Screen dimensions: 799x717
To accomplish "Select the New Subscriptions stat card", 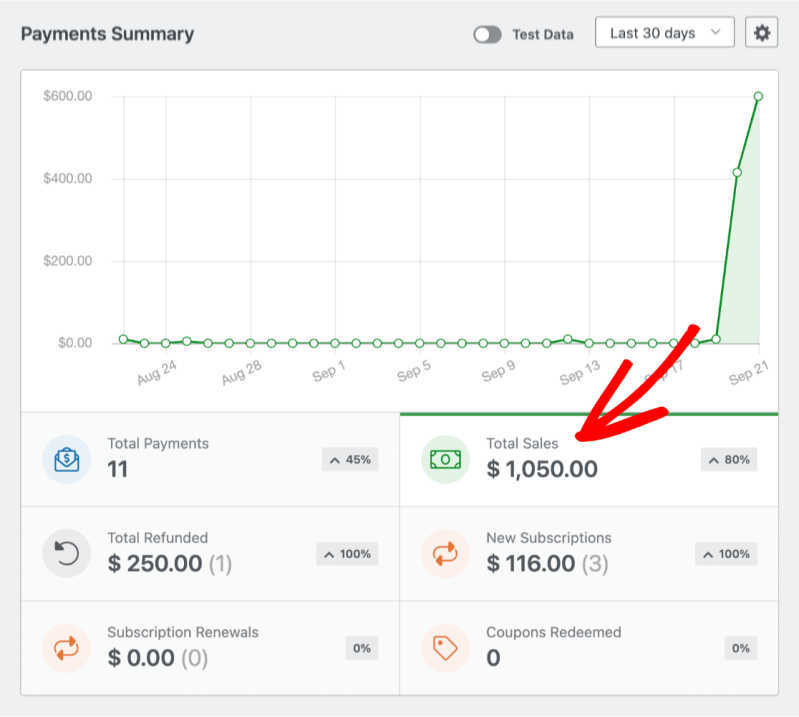I will (589, 554).
